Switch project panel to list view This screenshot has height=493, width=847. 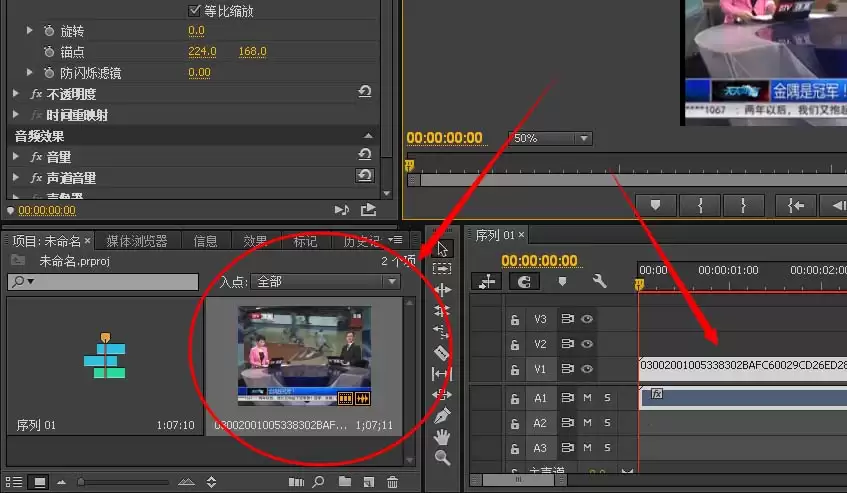(x=14, y=482)
